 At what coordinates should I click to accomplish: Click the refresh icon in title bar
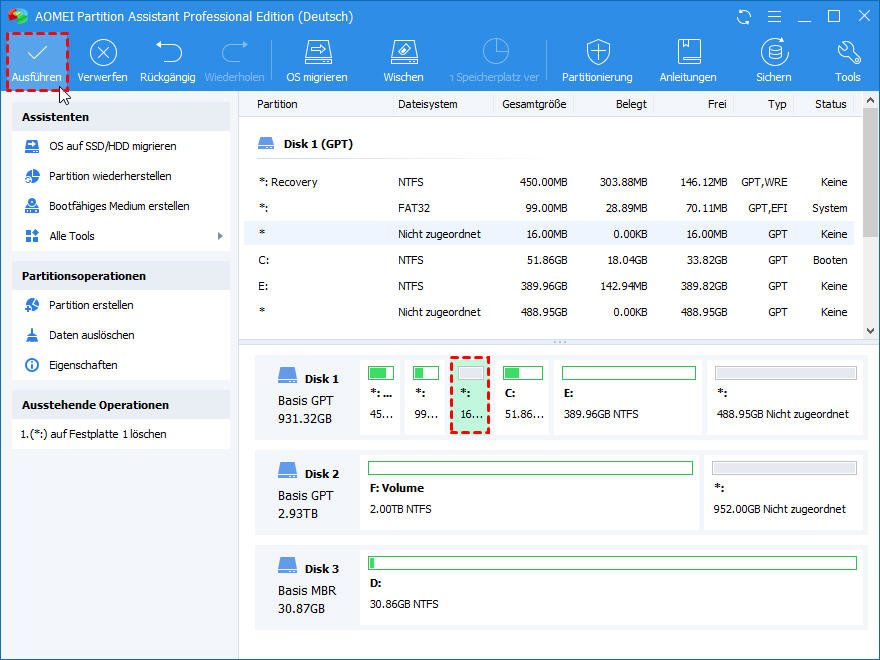(x=743, y=17)
